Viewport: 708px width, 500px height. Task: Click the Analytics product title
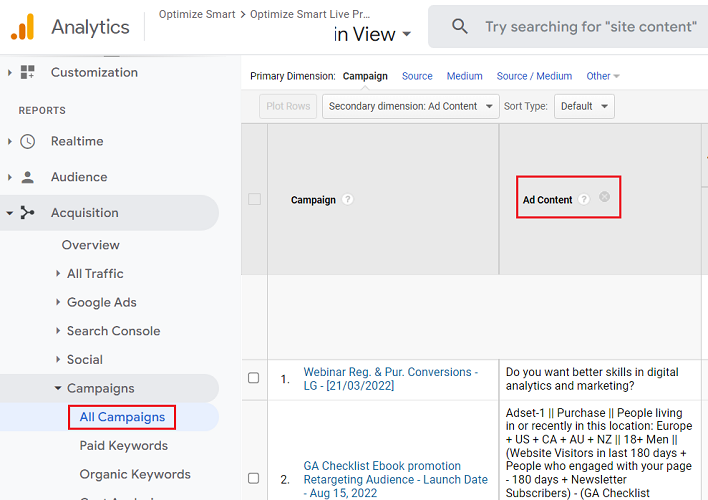(x=90, y=27)
